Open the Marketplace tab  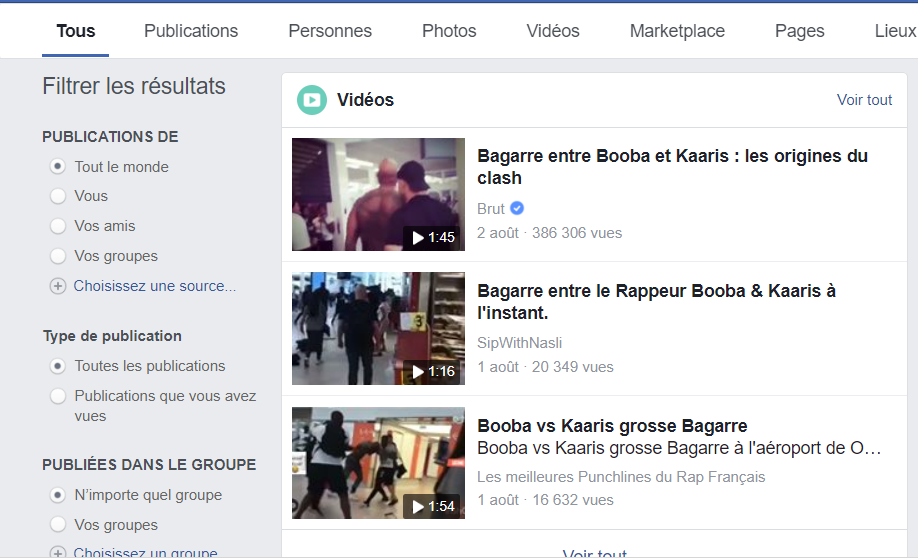tap(677, 31)
